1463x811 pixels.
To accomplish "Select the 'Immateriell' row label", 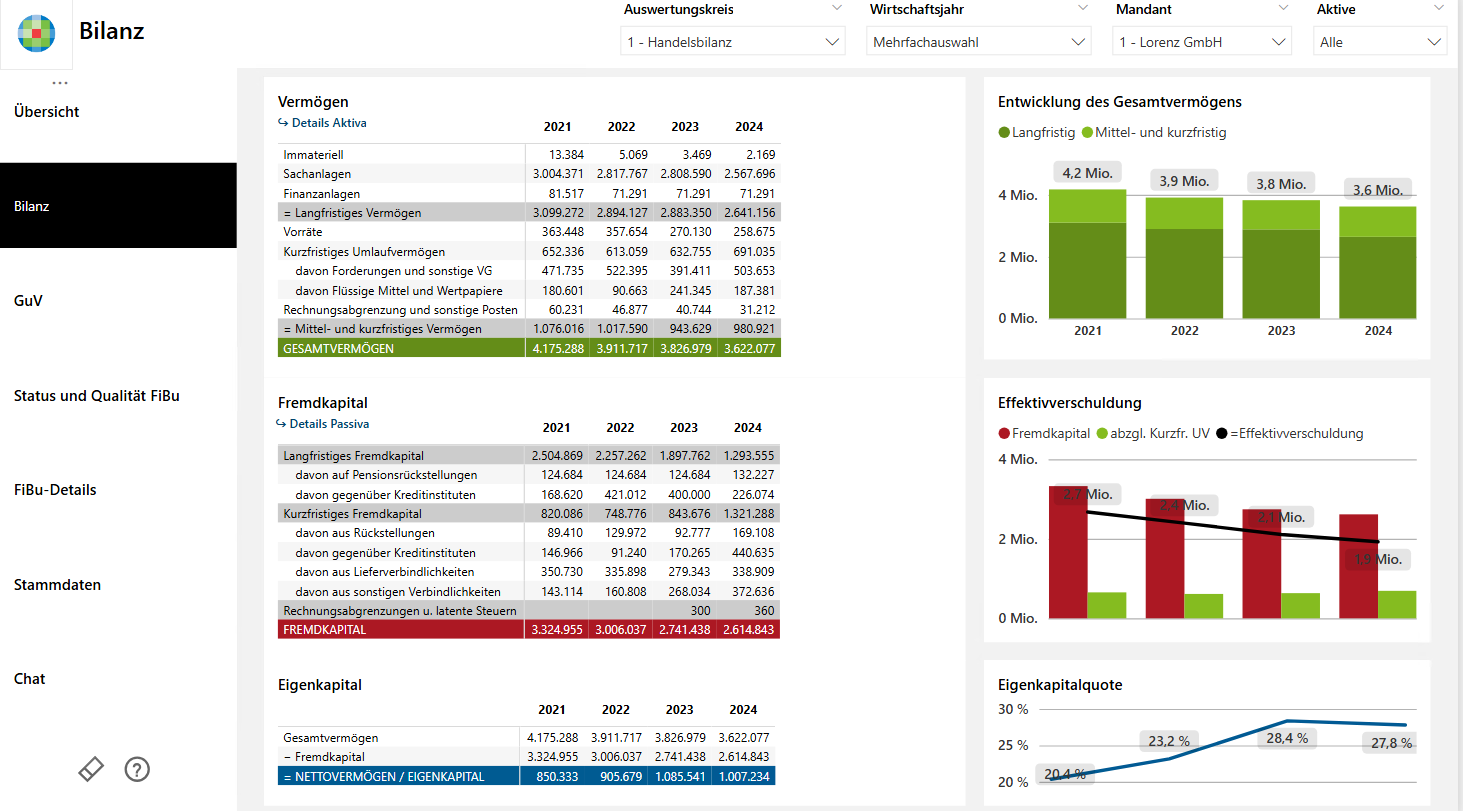I will point(312,155).
